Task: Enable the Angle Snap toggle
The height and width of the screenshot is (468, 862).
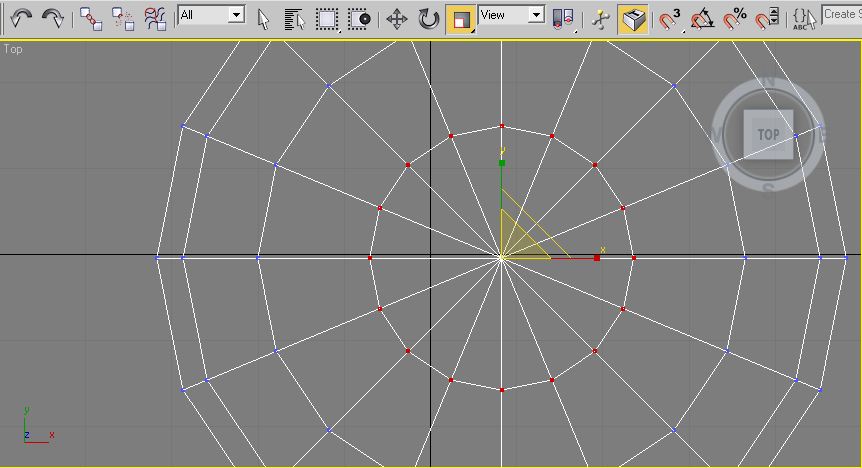Action: point(703,18)
